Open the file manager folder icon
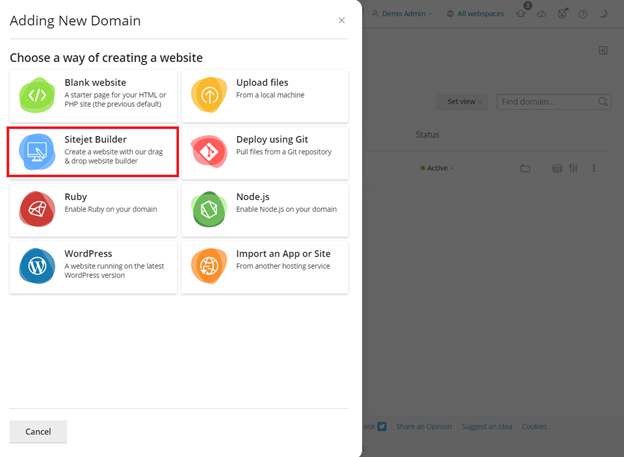Screen dimensions: 624x457 [x=525, y=168]
